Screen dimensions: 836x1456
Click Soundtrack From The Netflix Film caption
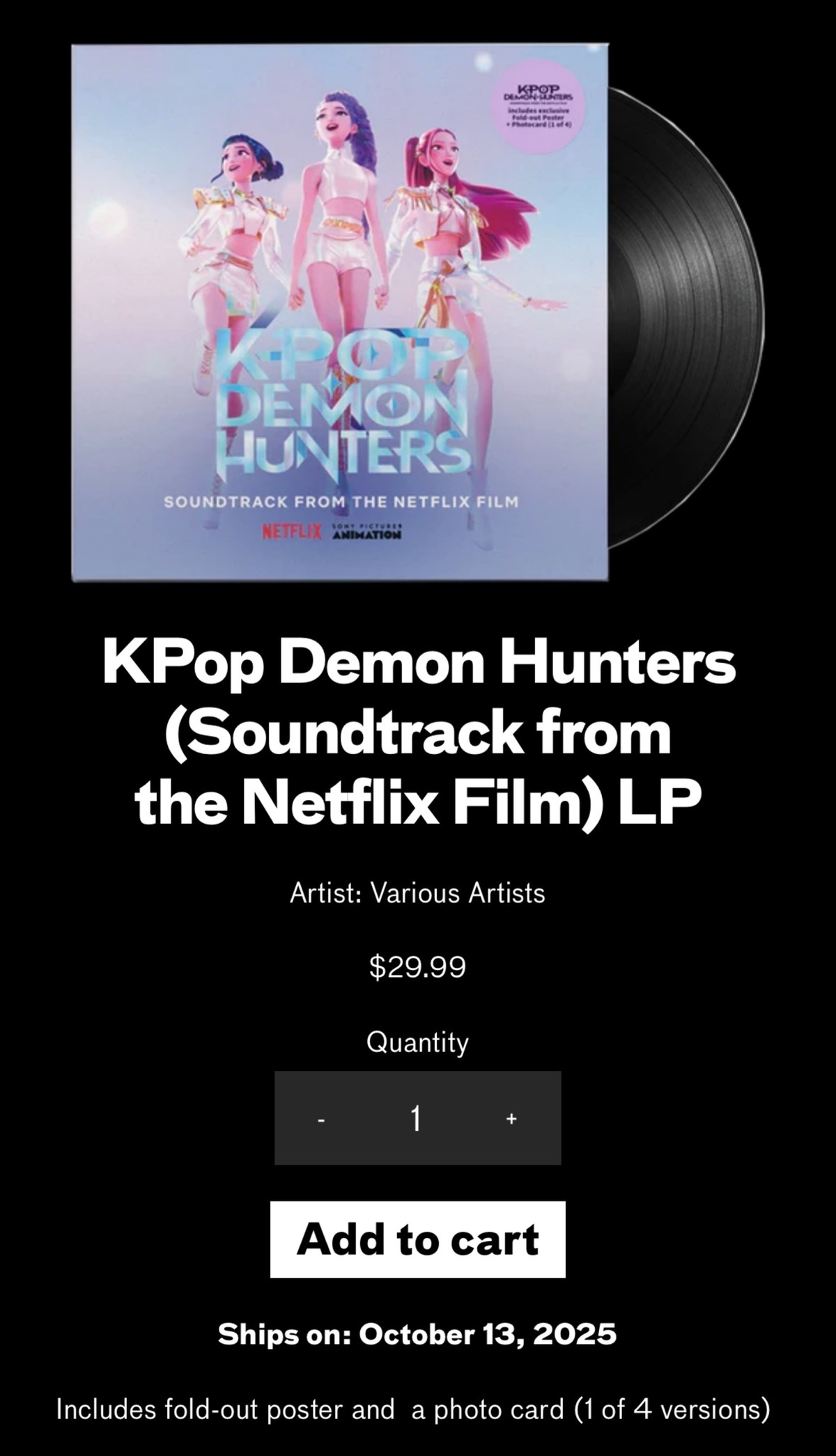[x=341, y=501]
